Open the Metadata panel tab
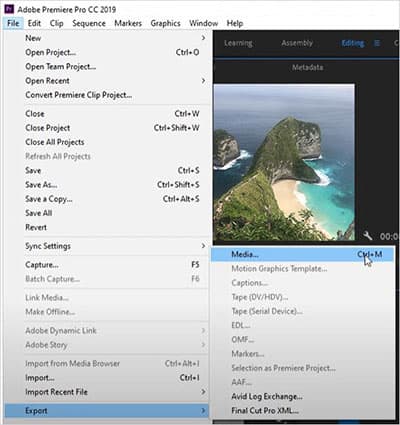Image resolution: width=400 pixels, height=425 pixels. click(307, 67)
